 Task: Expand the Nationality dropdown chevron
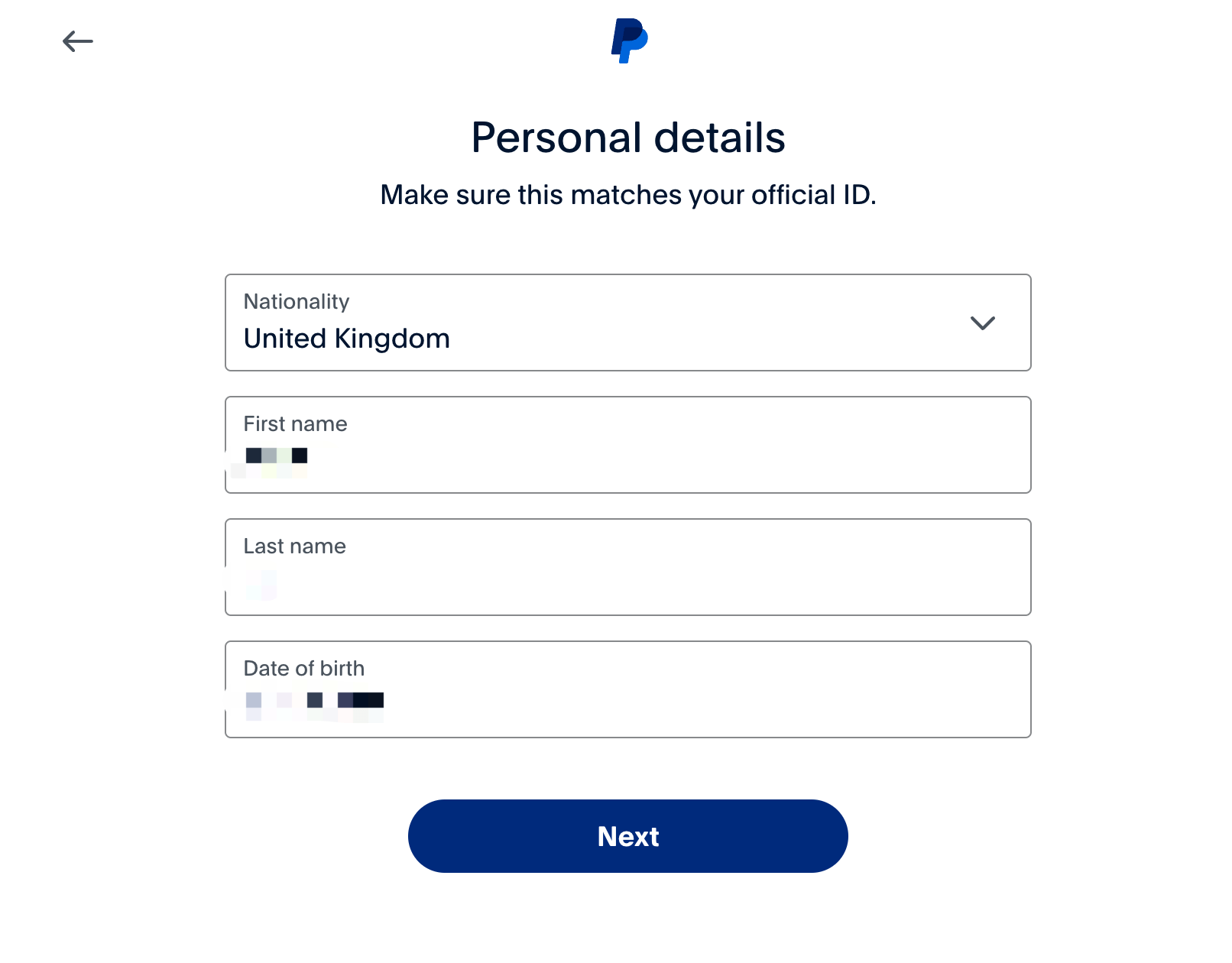(982, 323)
